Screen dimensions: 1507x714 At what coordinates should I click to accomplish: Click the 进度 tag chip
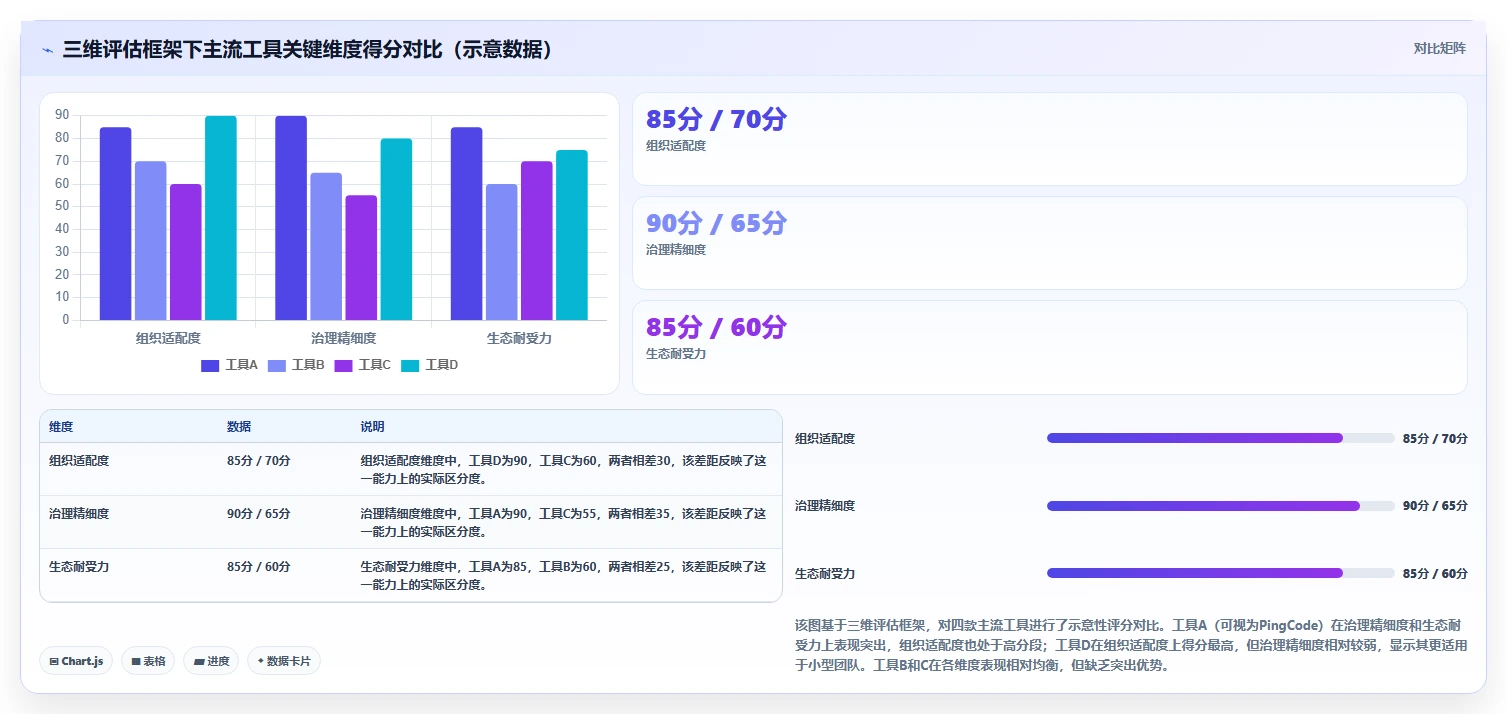211,661
